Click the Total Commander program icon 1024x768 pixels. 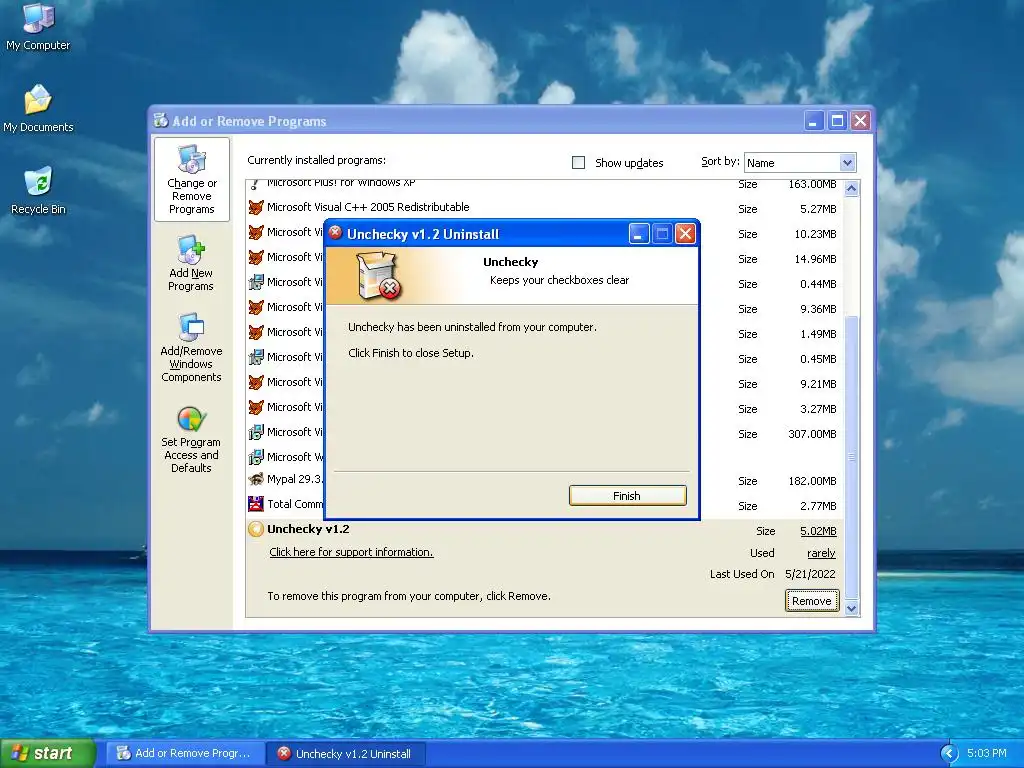click(256, 504)
